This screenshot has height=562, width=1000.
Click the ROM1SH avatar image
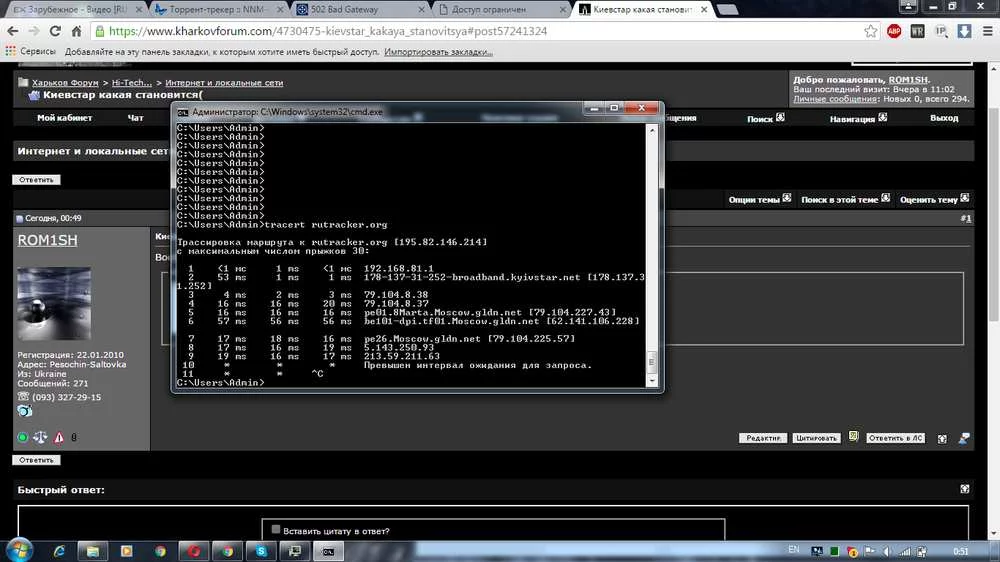tap(54, 304)
